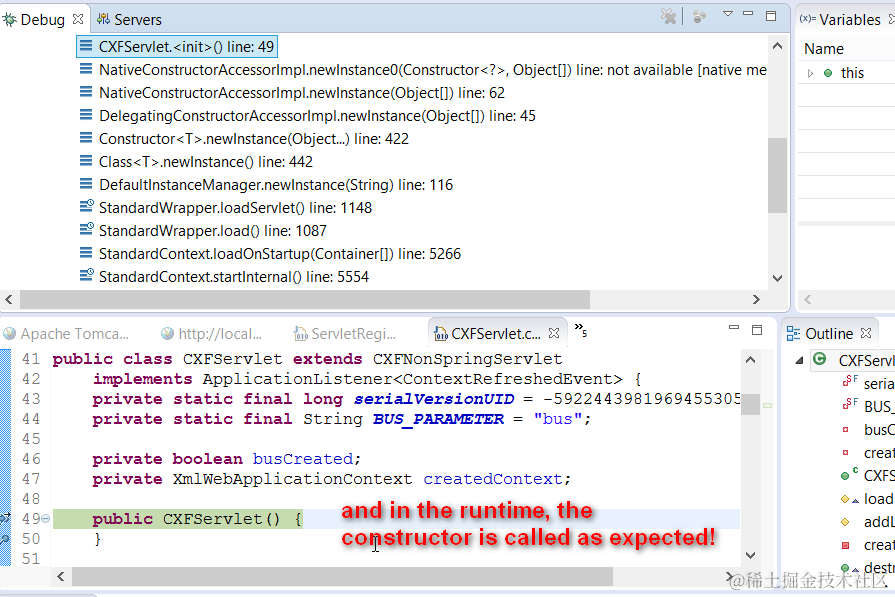The width and height of the screenshot is (895, 597).
Task: Open the ServletRegi... class editor tab
Action: tap(345, 334)
